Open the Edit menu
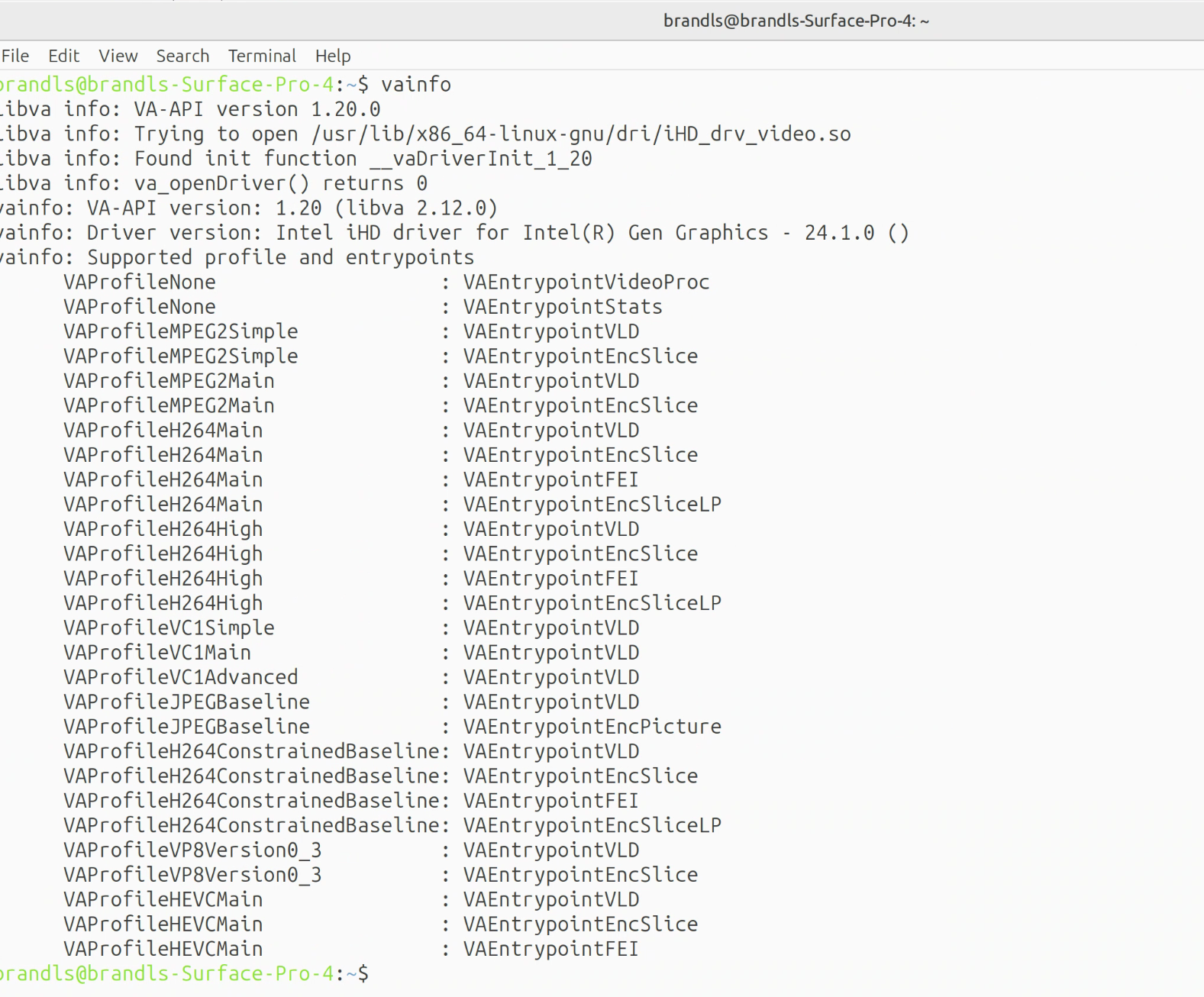1204x997 pixels. [x=63, y=56]
